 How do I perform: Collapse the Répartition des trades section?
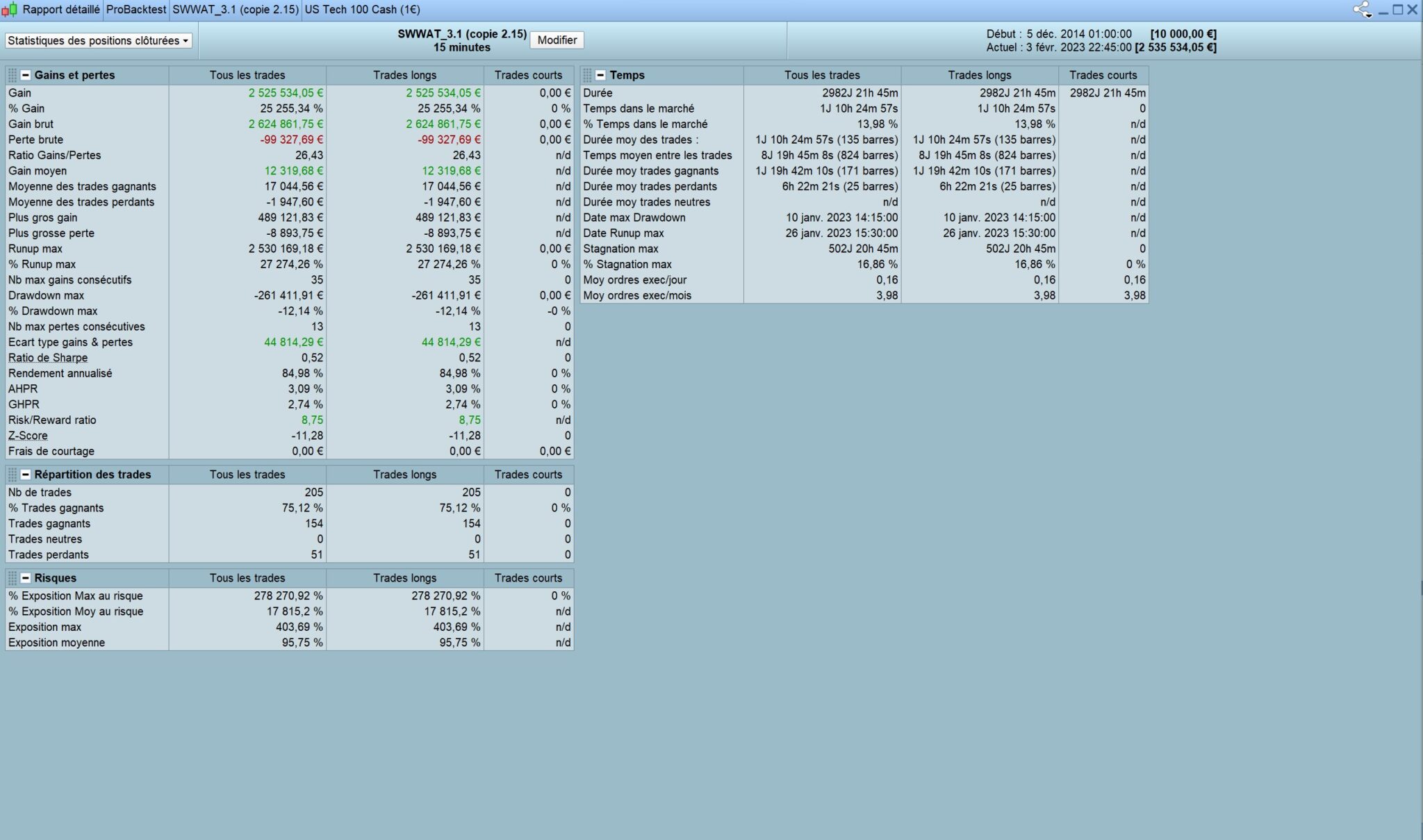[26, 475]
